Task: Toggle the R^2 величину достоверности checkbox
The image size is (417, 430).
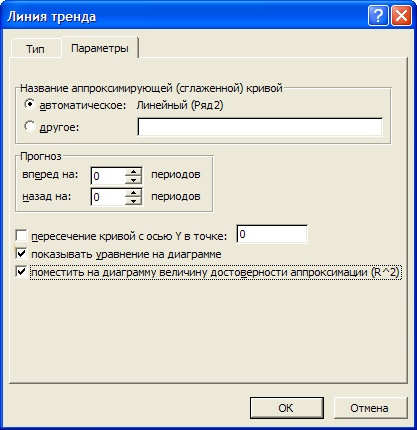Action: [21, 272]
